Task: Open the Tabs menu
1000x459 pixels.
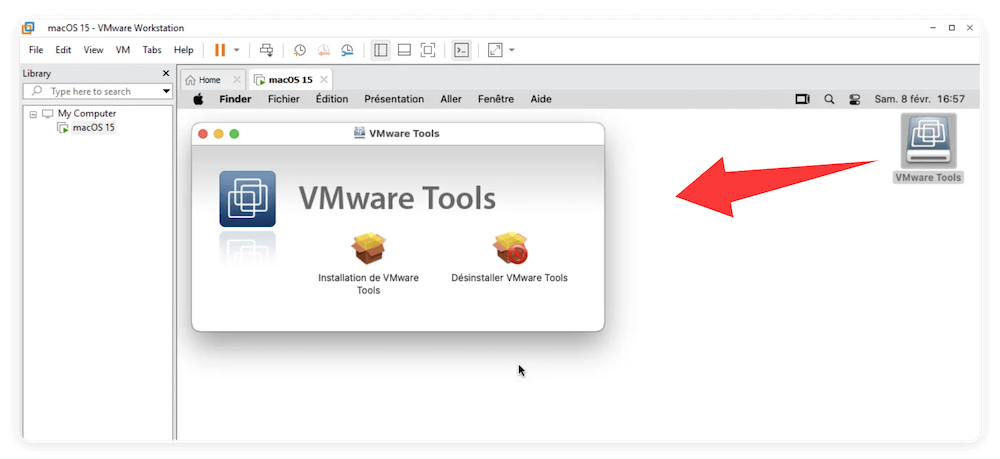Action: point(152,50)
